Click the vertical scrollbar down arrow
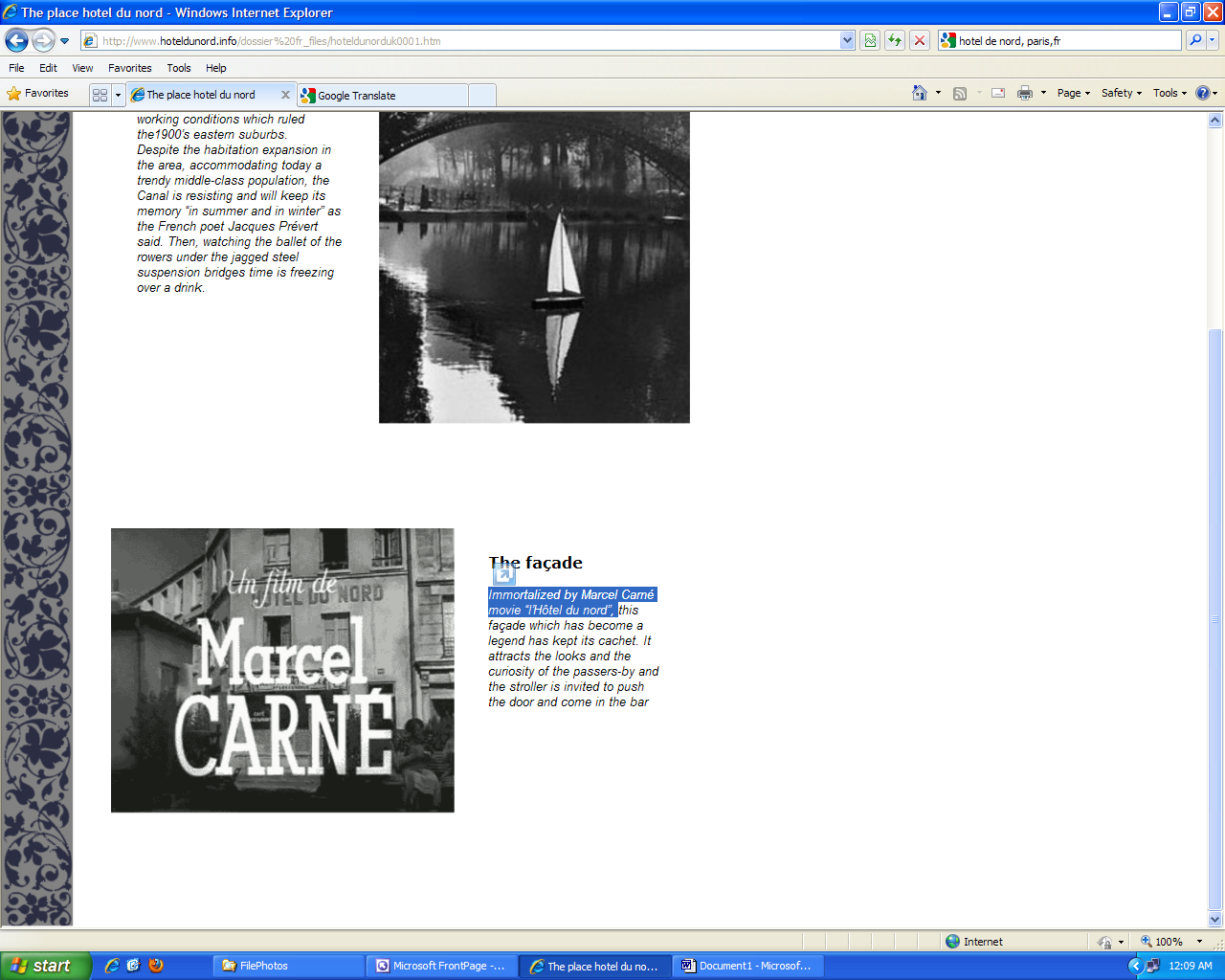The height and width of the screenshot is (980, 1225). click(x=1215, y=919)
